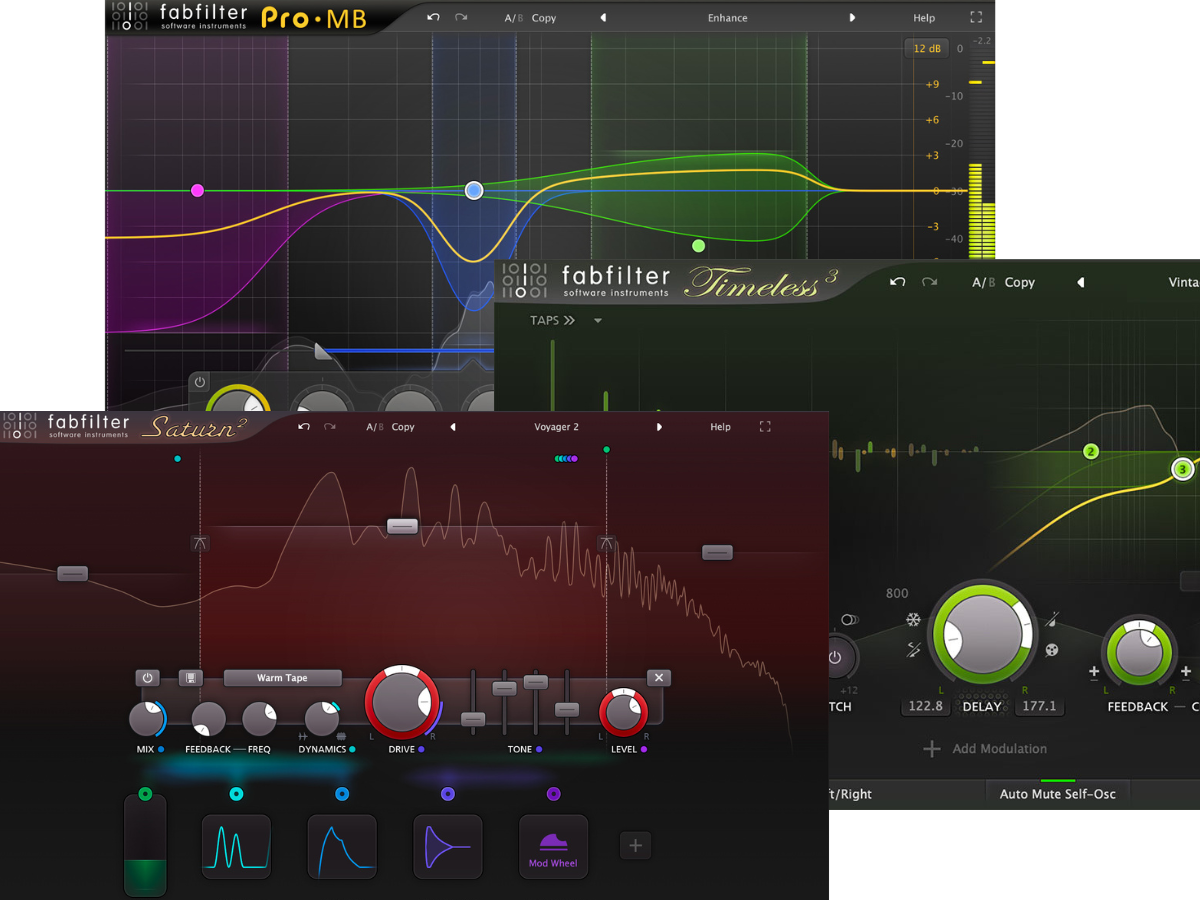The image size is (1200, 900).
Task: Toggle the small switch above Pitch power button
Action: (849, 620)
